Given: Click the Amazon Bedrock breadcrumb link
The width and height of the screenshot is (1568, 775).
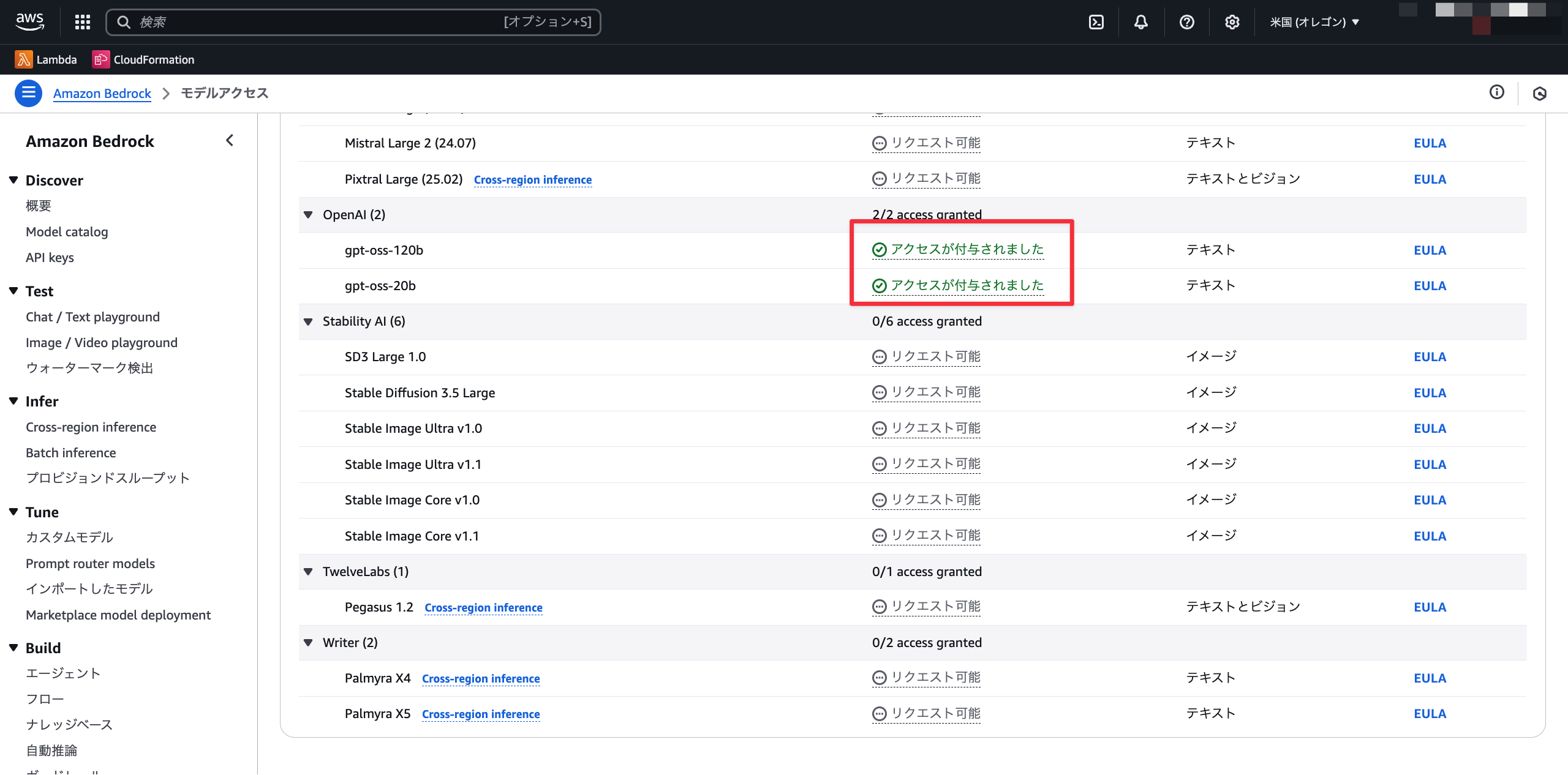Looking at the screenshot, I should 102,93.
